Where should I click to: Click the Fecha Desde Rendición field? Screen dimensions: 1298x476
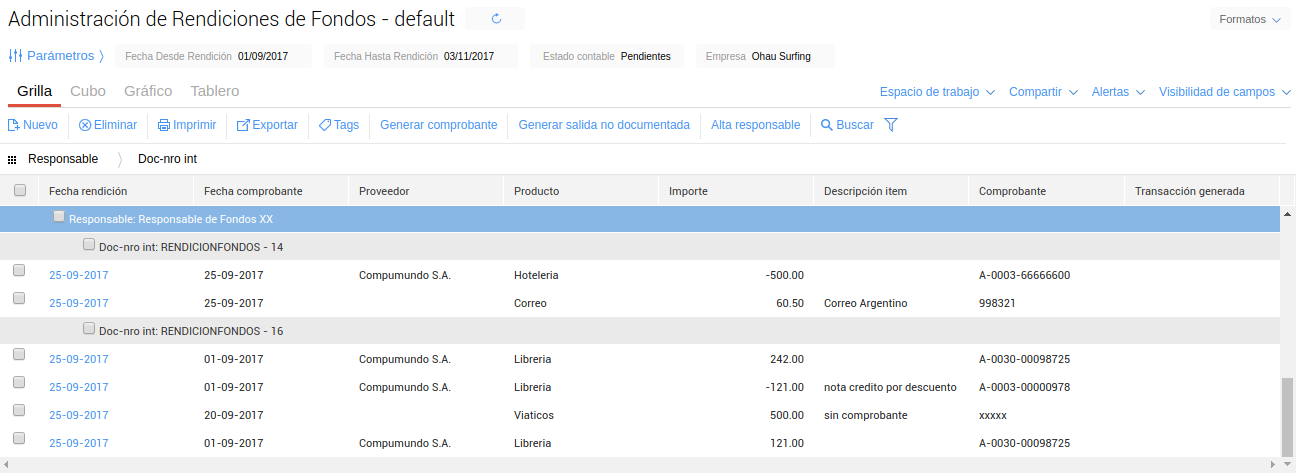point(214,56)
